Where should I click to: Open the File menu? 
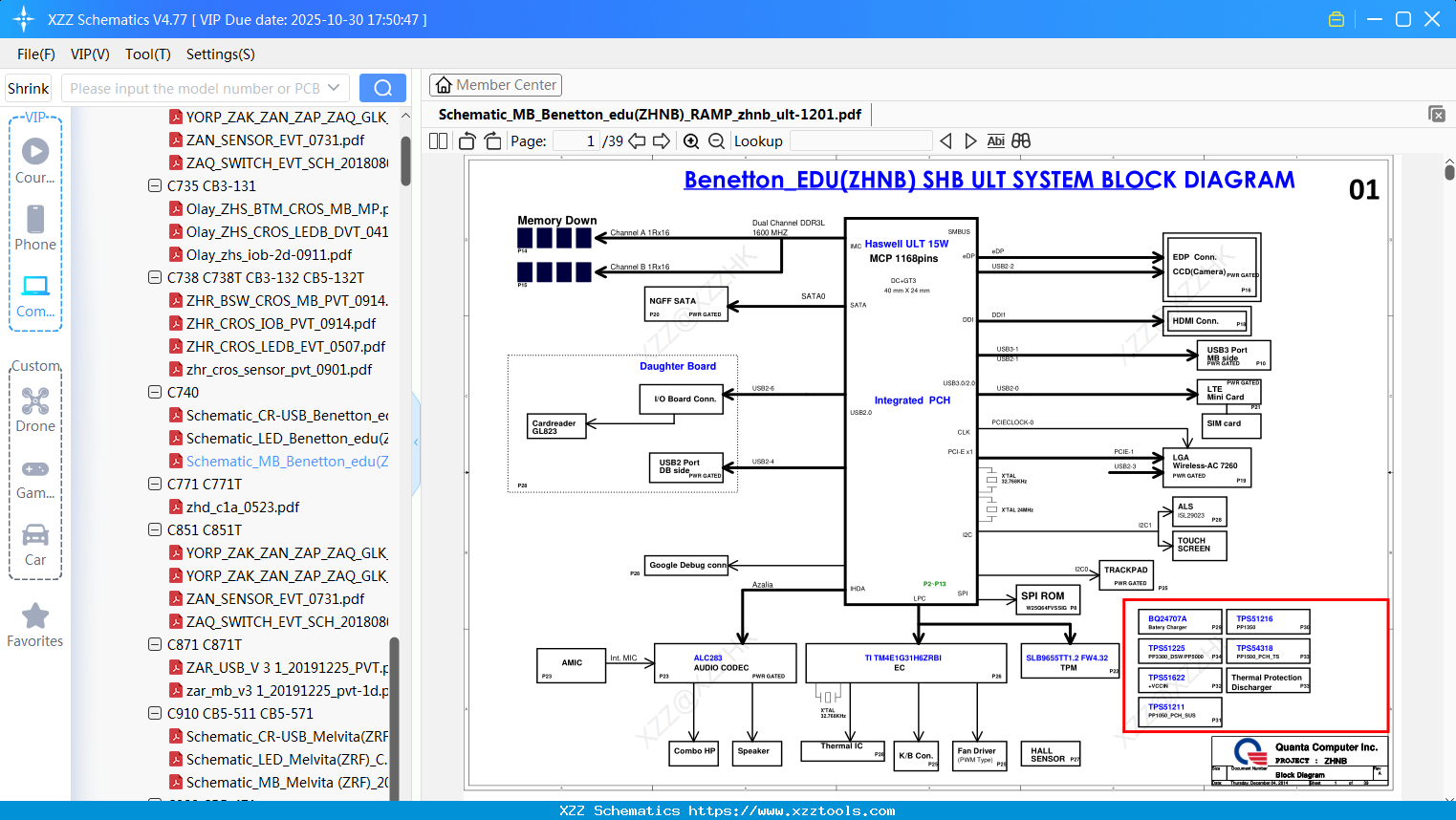(36, 54)
